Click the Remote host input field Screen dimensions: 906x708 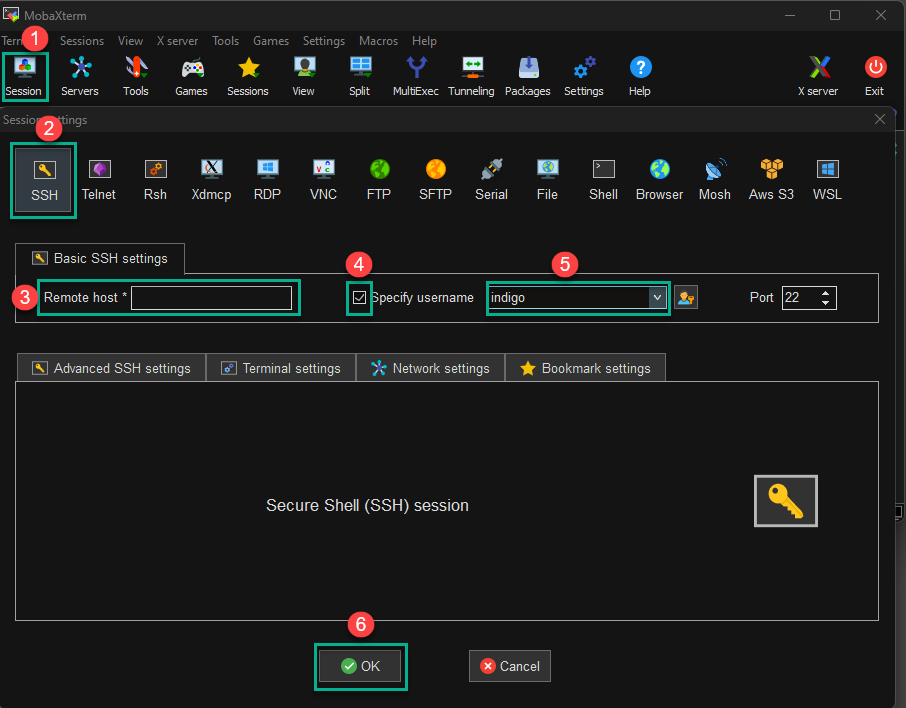(211, 298)
